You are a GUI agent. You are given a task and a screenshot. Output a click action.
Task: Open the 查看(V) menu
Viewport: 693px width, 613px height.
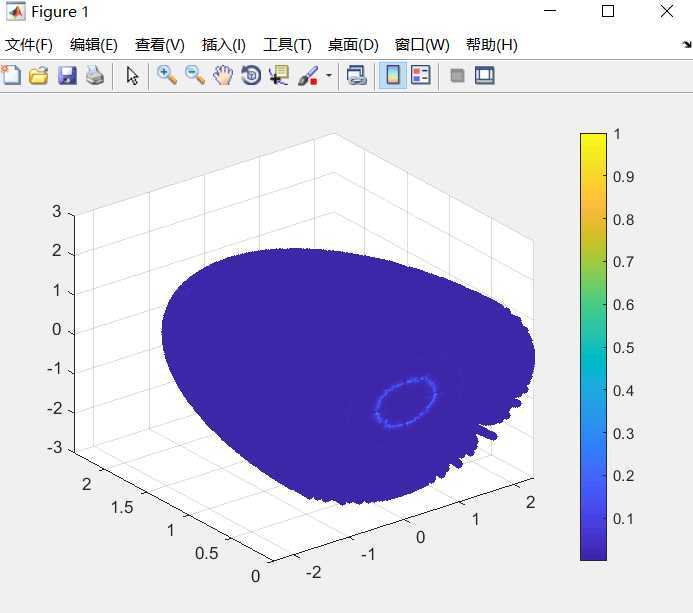click(x=160, y=45)
